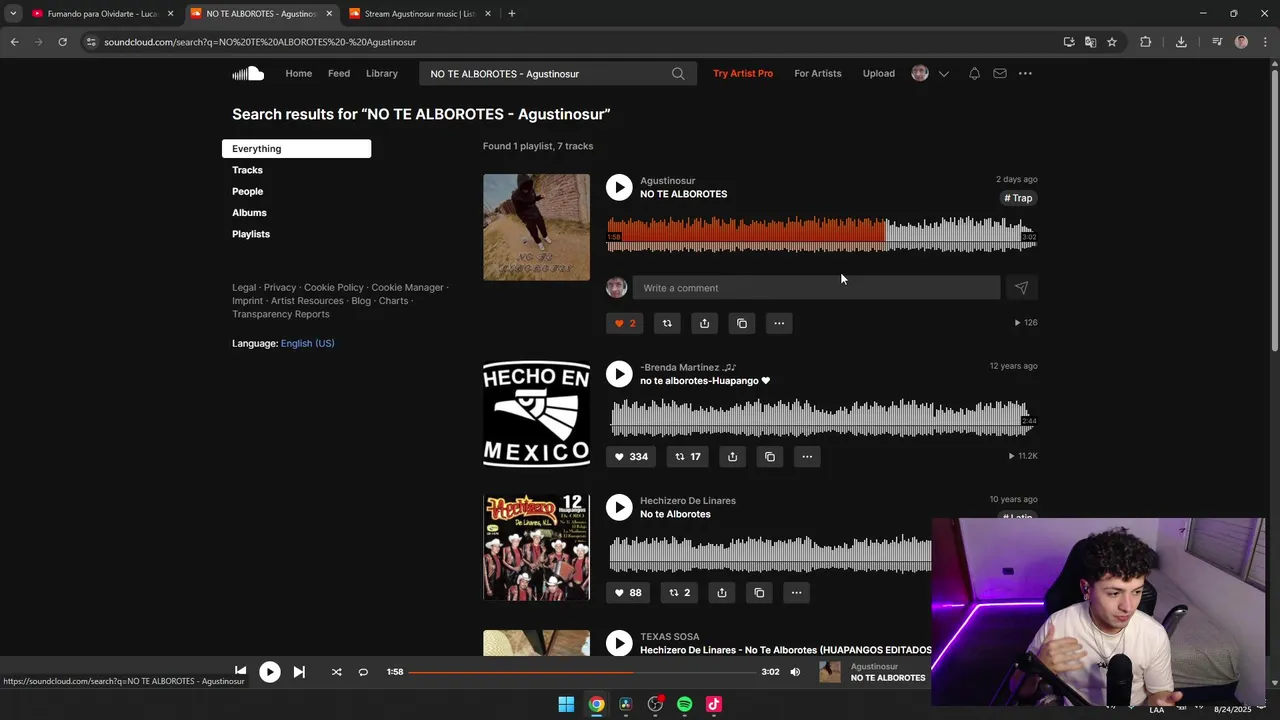This screenshot has width=1280, height=720.
Task: Skip to the next track in player
Action: [299, 672]
